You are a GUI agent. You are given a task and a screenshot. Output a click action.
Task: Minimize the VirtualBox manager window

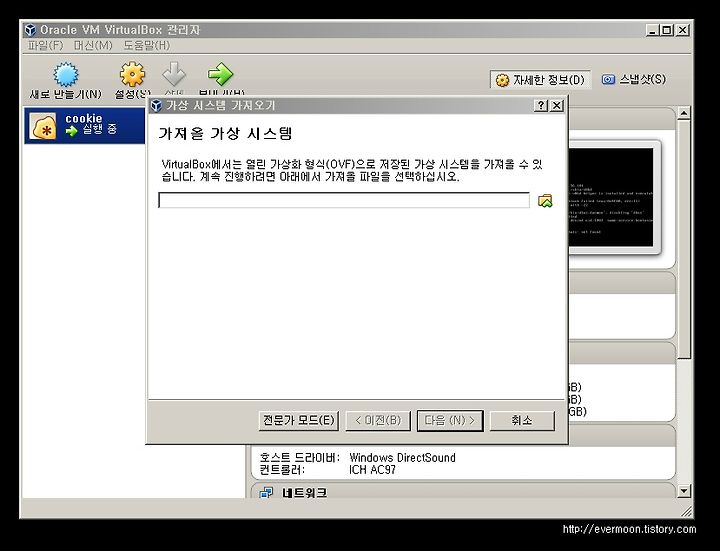[x=652, y=30]
